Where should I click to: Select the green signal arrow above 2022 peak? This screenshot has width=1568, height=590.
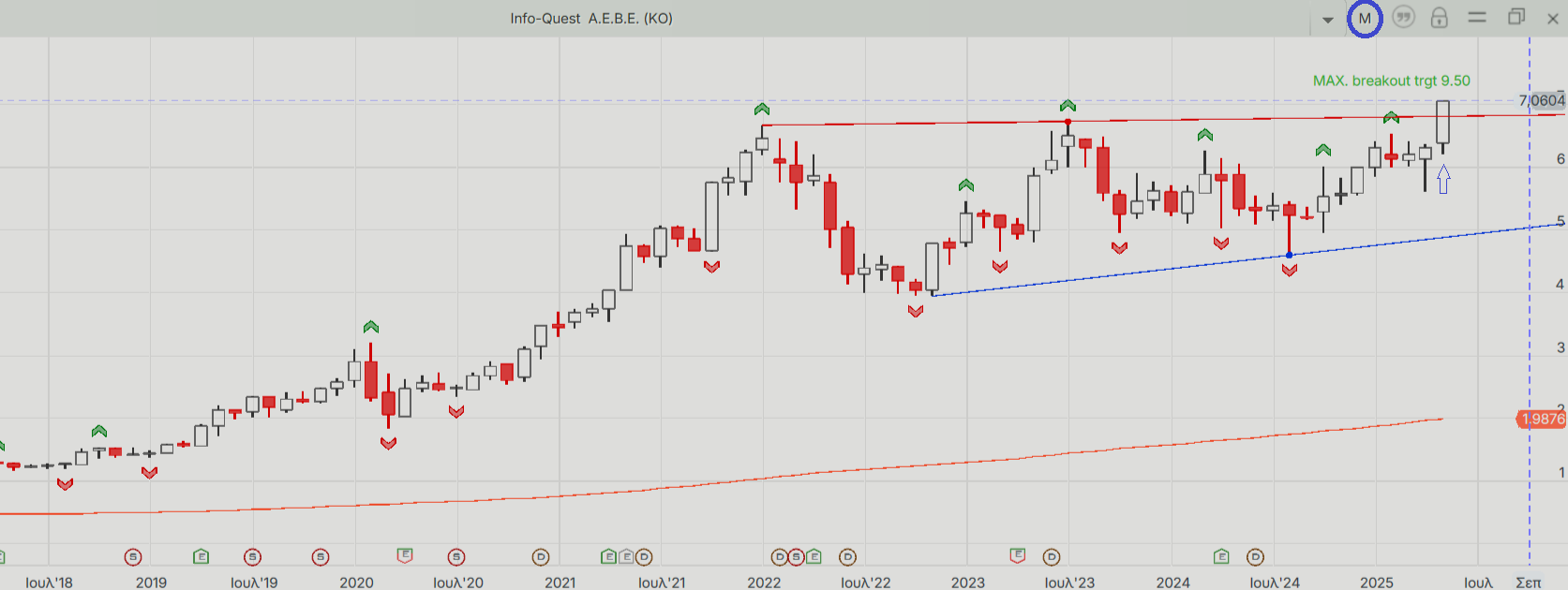[762, 110]
